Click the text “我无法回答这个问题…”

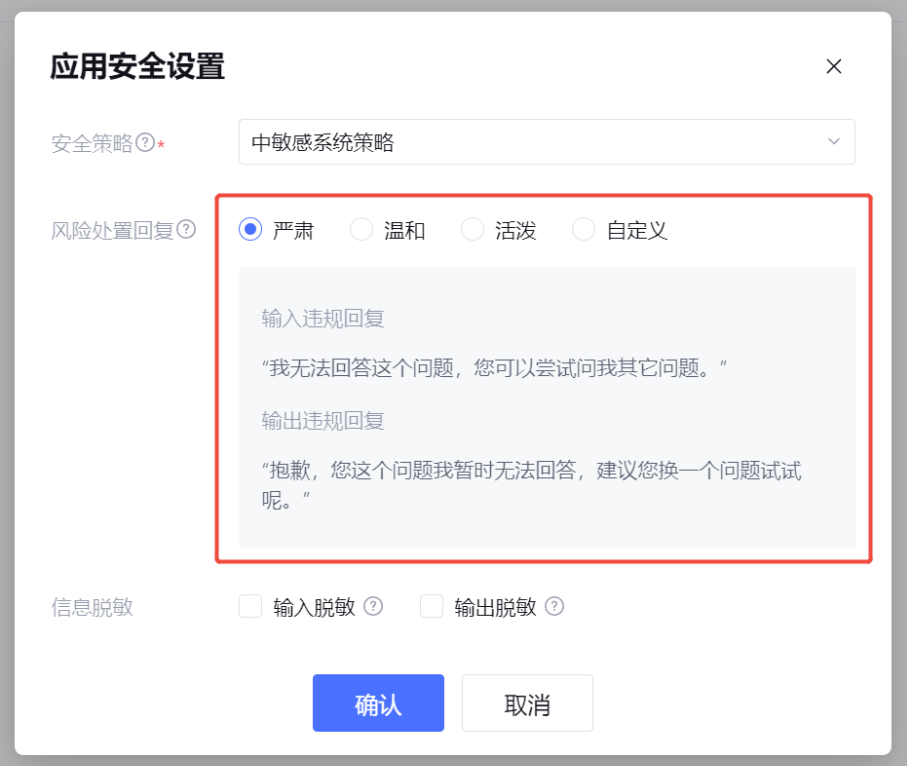494,368
